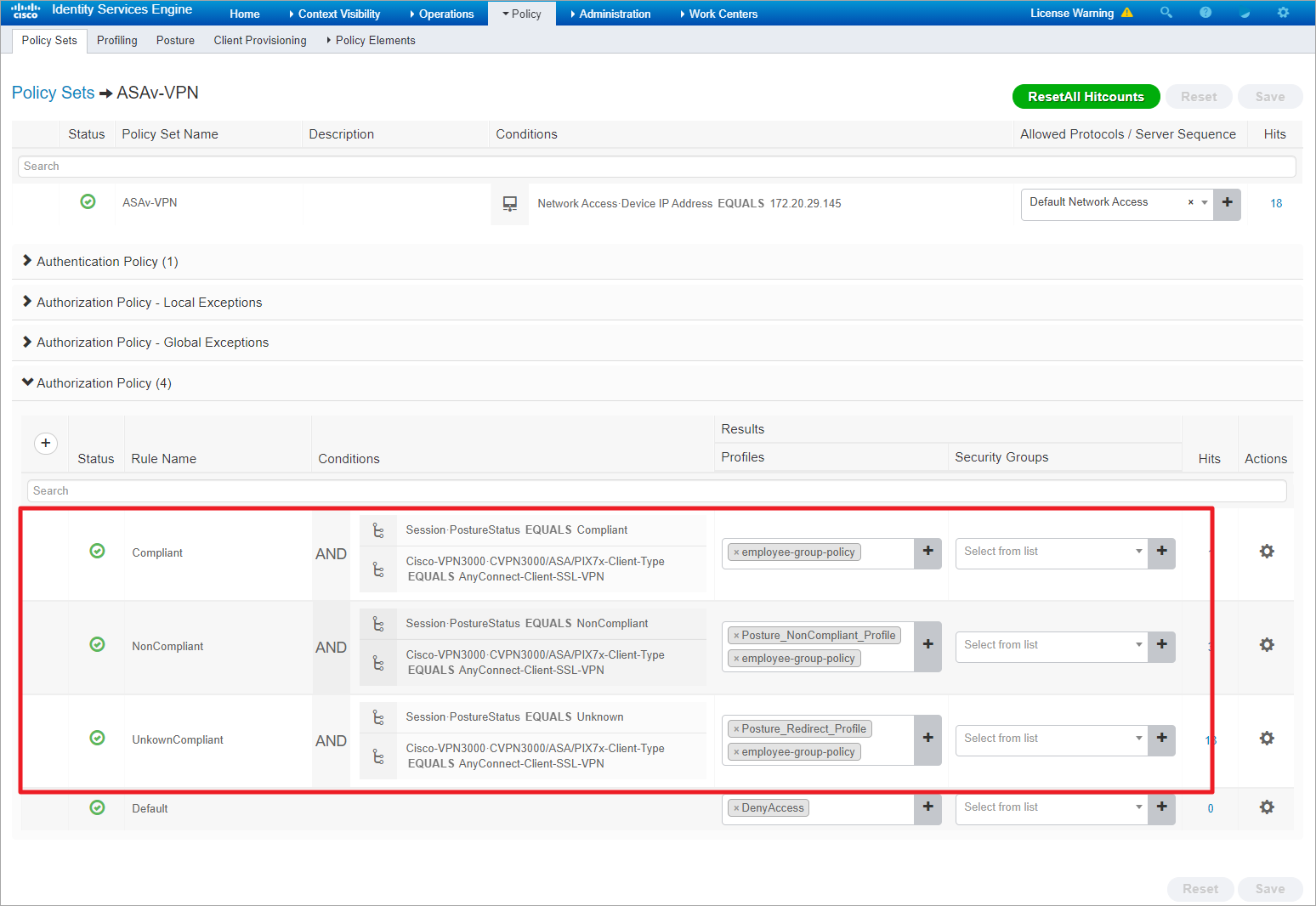1316x906 pixels.
Task: Open the help question mark icon
Action: [1205, 13]
